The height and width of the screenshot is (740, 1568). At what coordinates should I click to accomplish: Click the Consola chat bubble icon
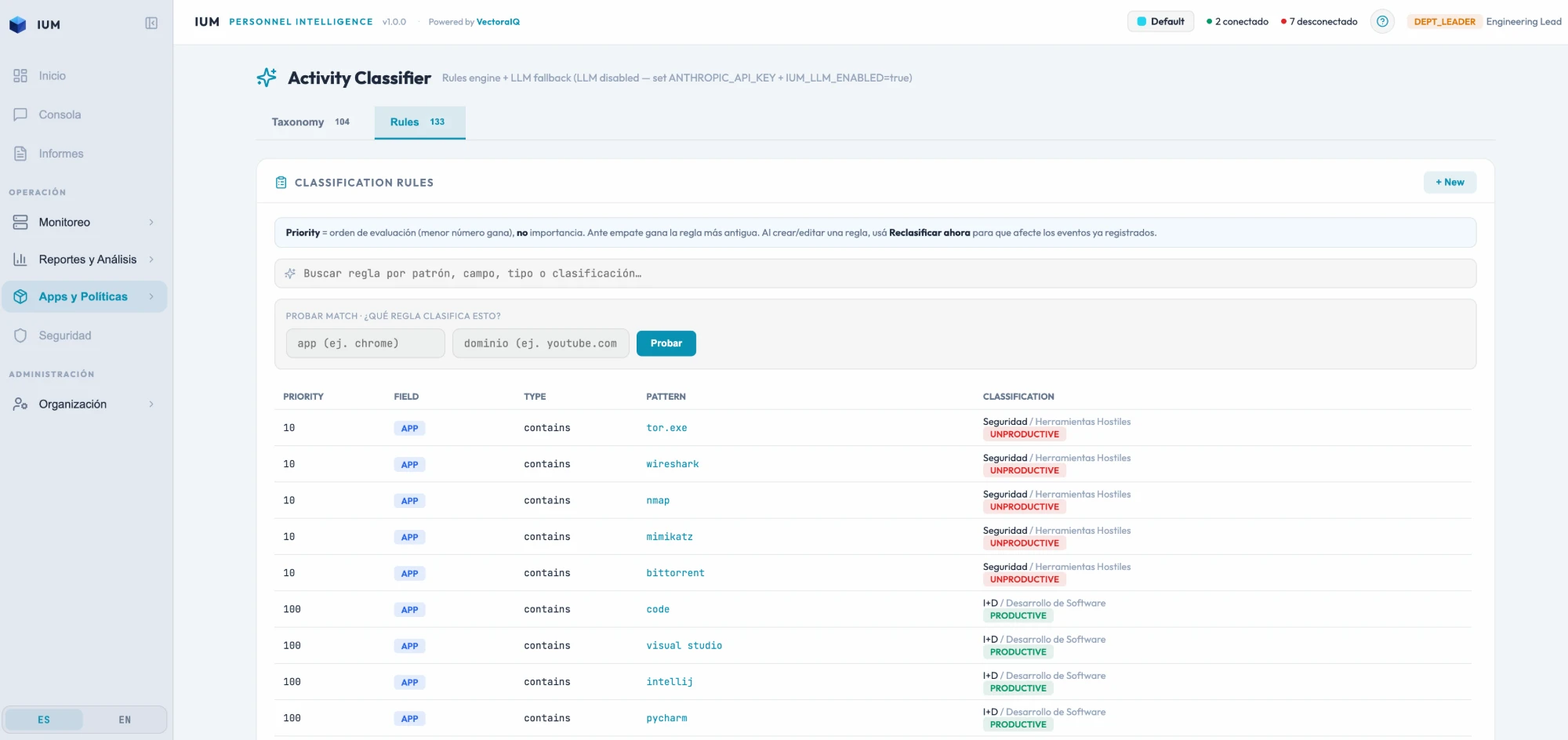coord(20,114)
